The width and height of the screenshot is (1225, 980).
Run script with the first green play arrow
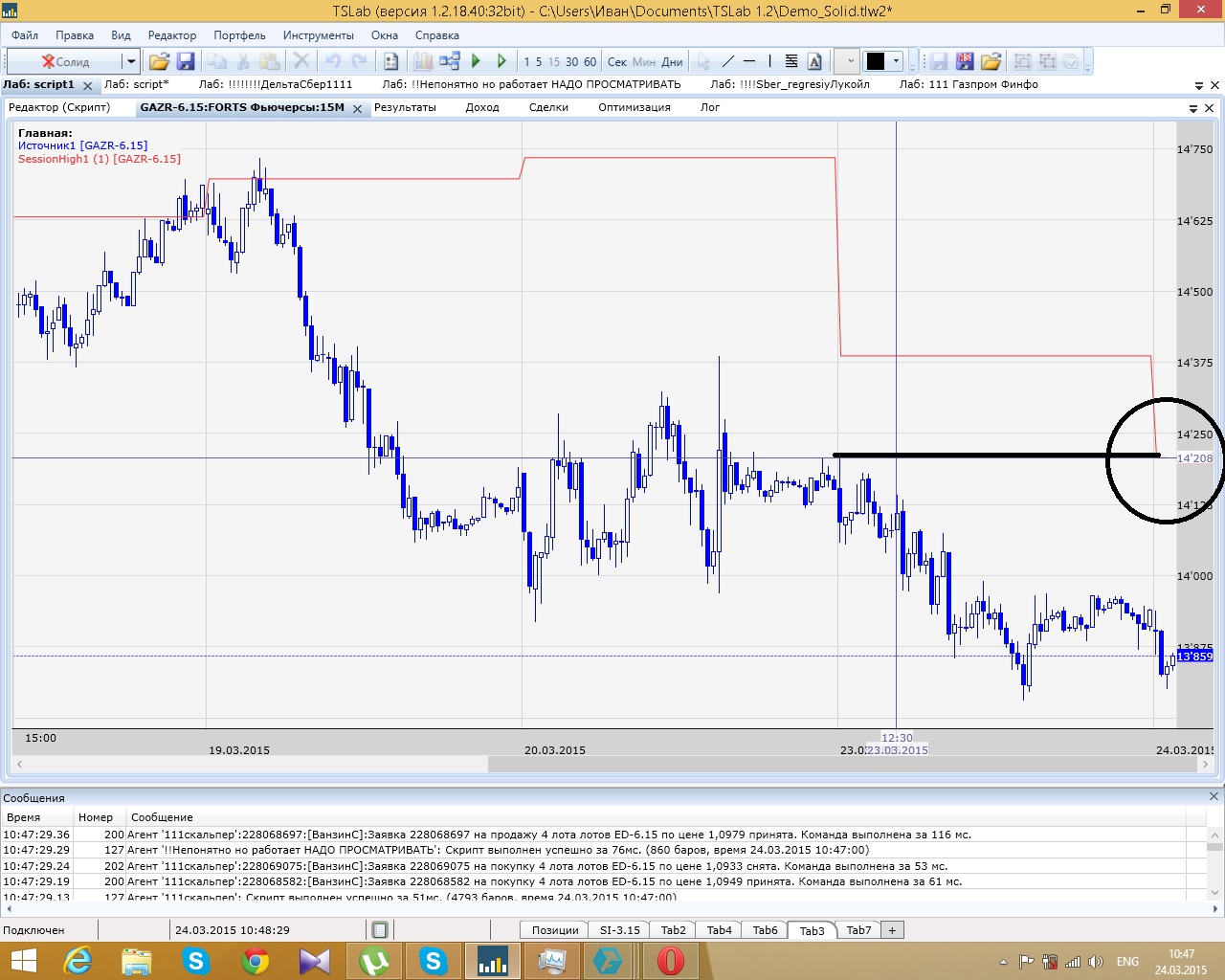[x=476, y=61]
